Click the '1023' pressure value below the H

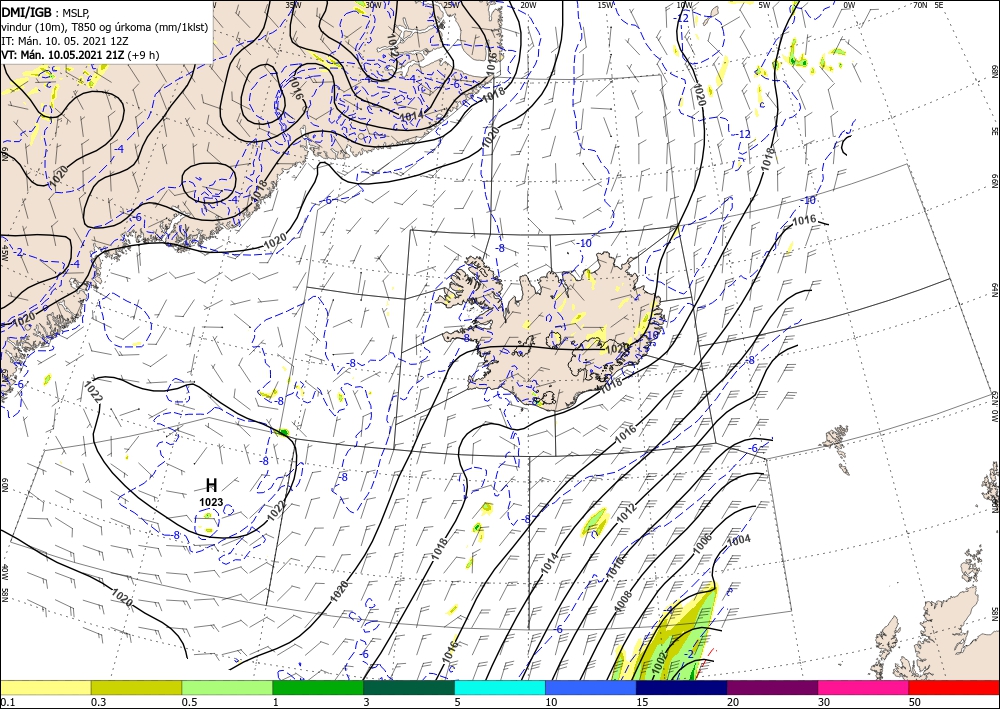pyautogui.click(x=211, y=502)
